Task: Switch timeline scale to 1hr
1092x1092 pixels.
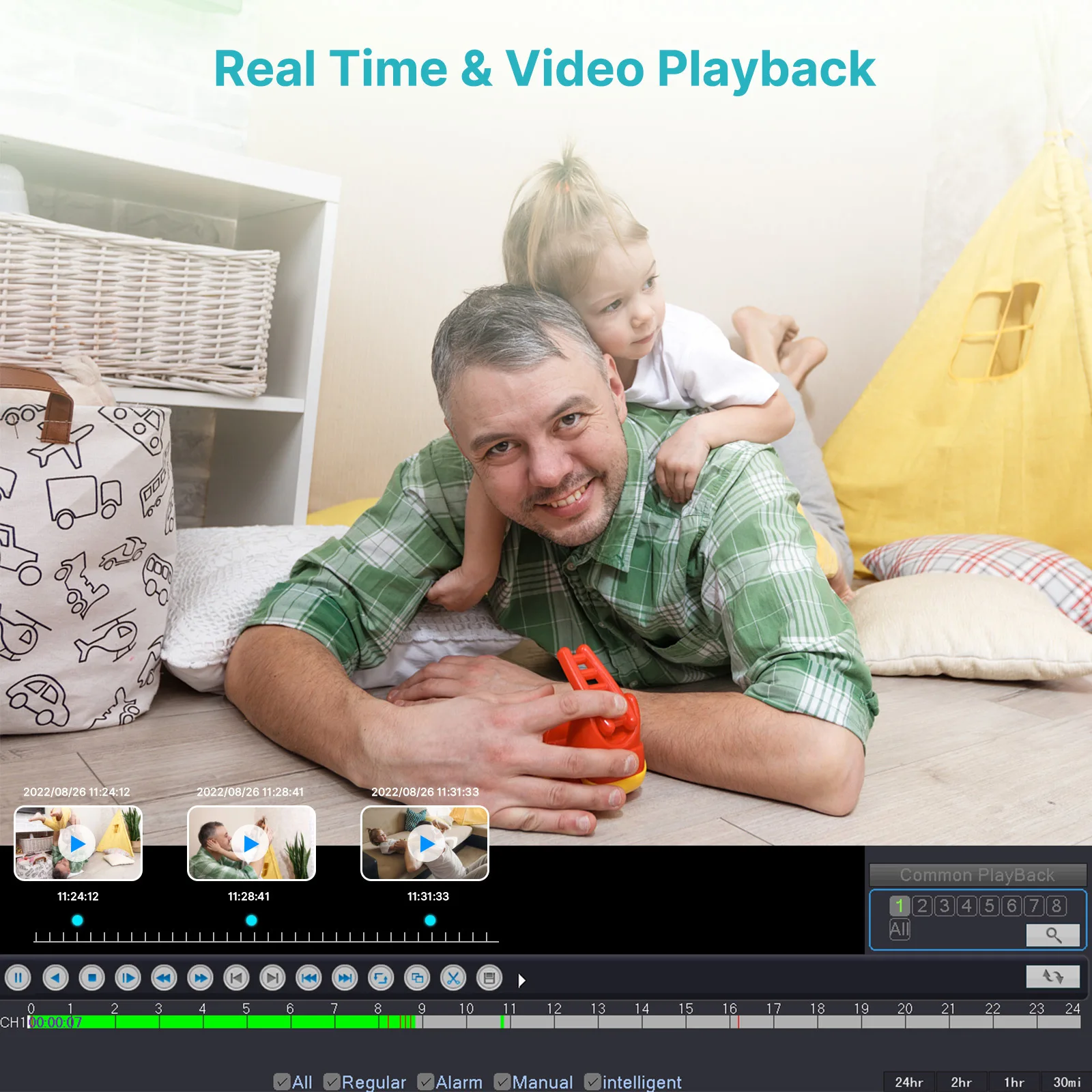Action: pyautogui.click(x=1014, y=1082)
